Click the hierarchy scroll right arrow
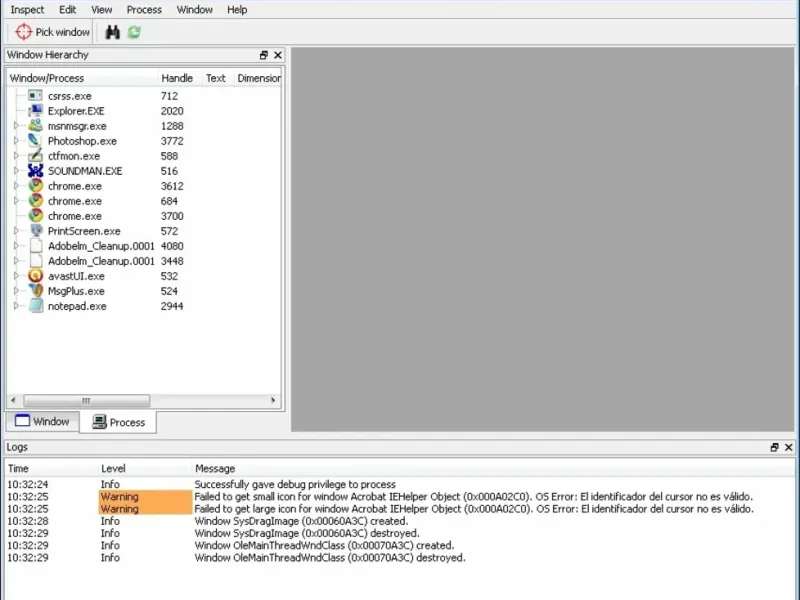 point(273,401)
